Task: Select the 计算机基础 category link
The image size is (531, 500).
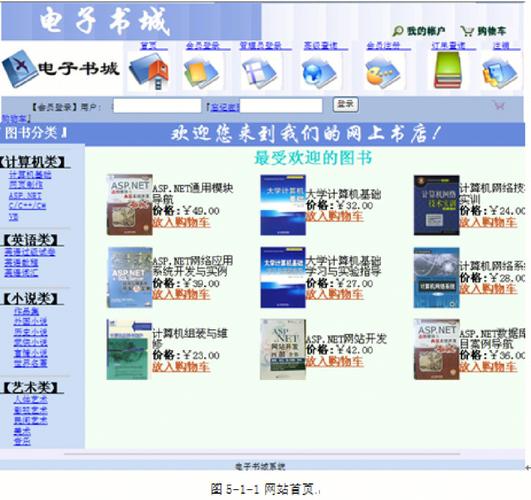Action: click(x=30, y=175)
